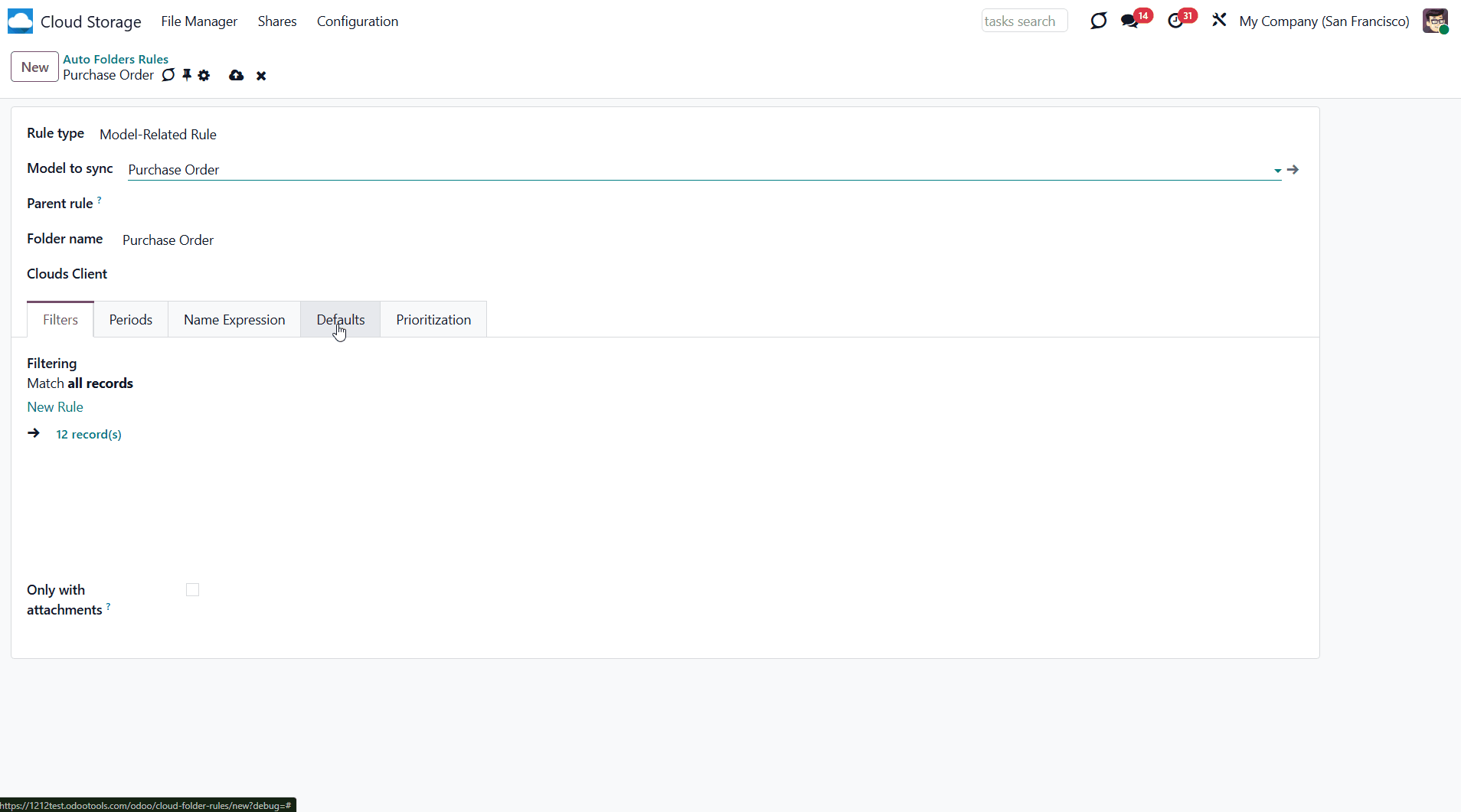The width and height of the screenshot is (1461, 812).
Task: Open the user avatar menu
Action: click(x=1435, y=21)
